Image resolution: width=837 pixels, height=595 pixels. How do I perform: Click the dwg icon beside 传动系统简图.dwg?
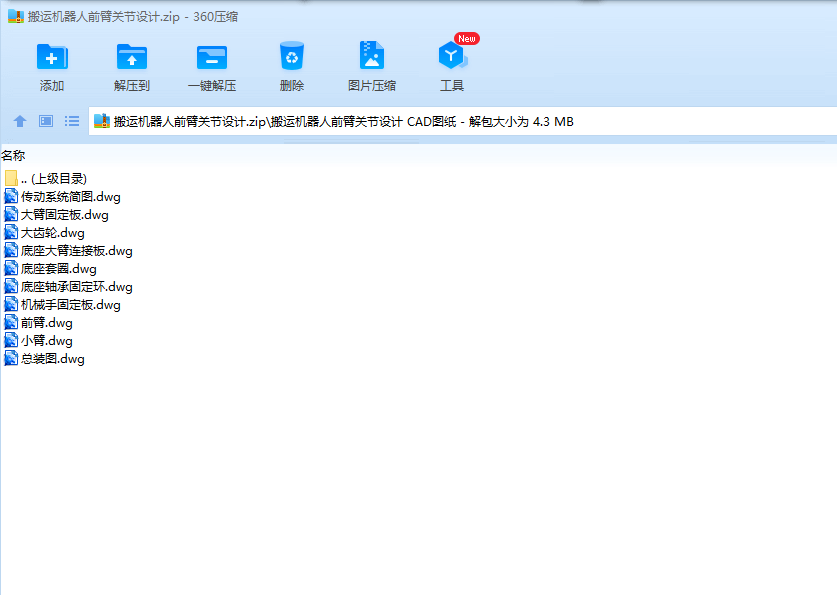point(11,196)
